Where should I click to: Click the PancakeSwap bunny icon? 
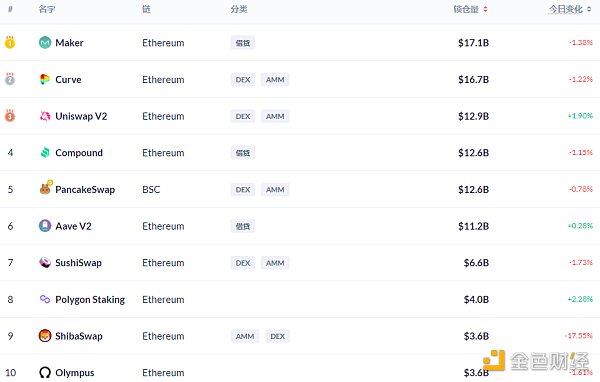(x=46, y=188)
